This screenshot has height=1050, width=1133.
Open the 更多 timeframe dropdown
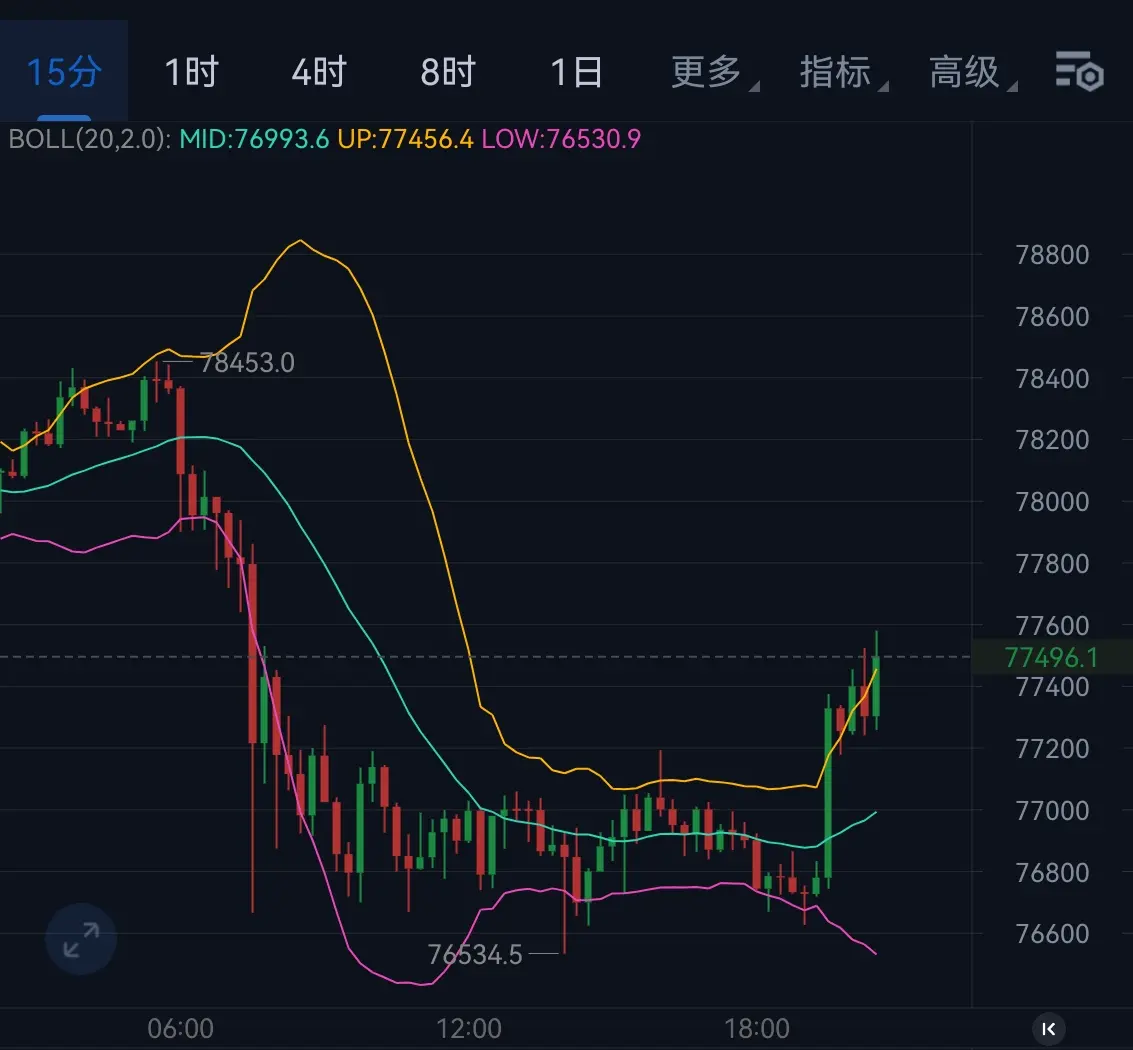point(714,72)
